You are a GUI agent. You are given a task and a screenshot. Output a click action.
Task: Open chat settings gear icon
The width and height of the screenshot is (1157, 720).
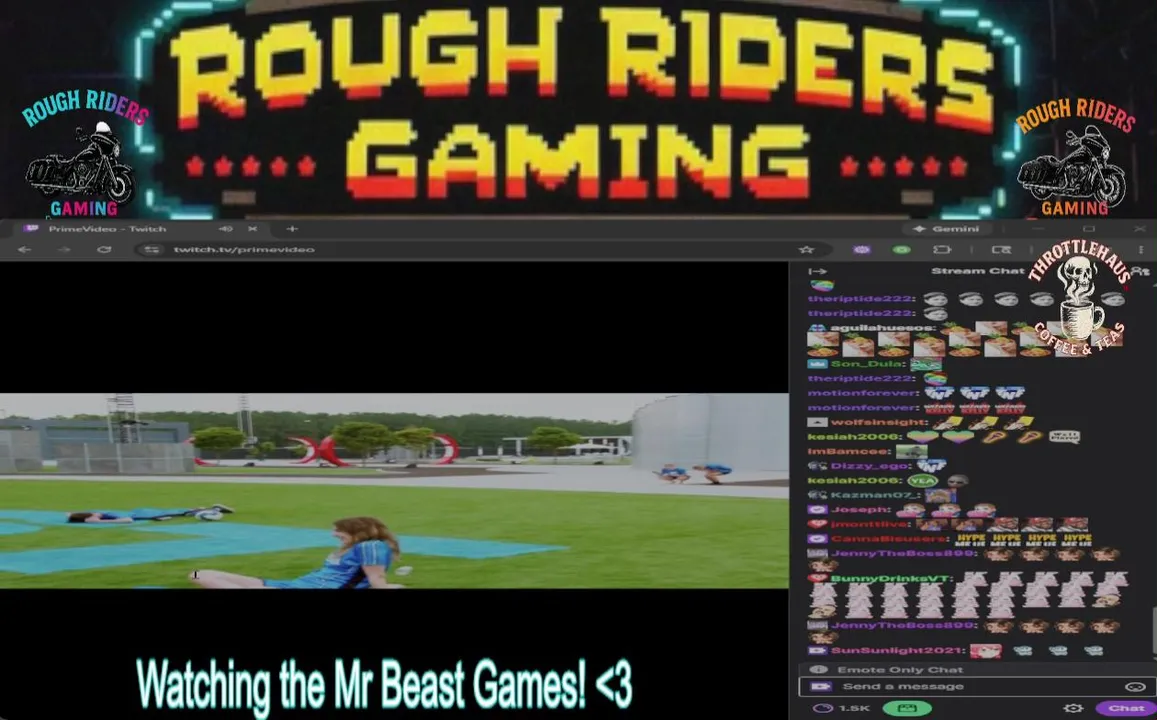pyautogui.click(x=1074, y=708)
